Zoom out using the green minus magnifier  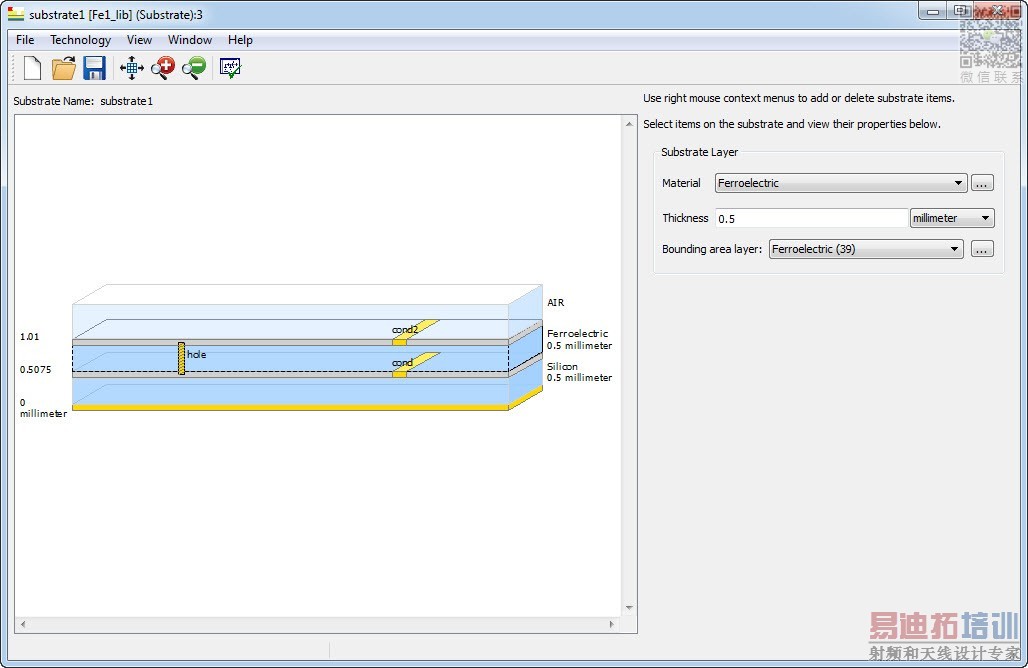point(193,68)
